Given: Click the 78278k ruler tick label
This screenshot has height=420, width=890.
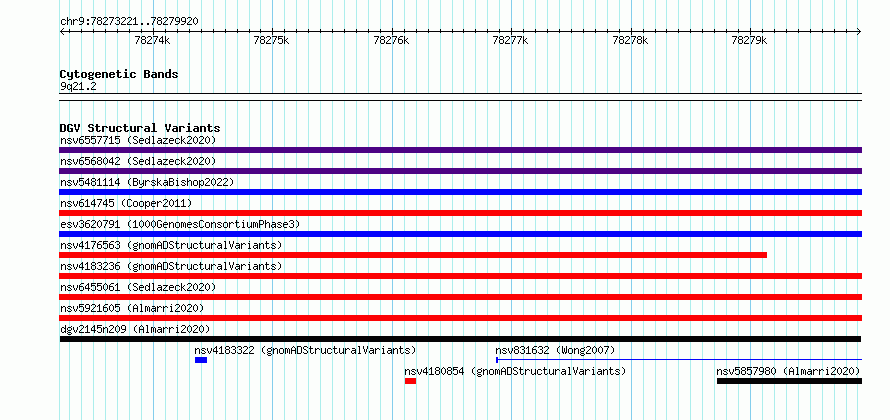Looking at the screenshot, I should click(x=630, y=40).
